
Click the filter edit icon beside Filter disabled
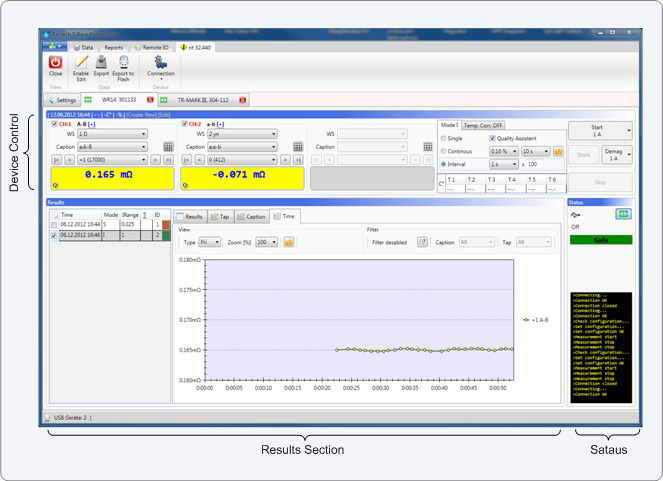[x=422, y=242]
